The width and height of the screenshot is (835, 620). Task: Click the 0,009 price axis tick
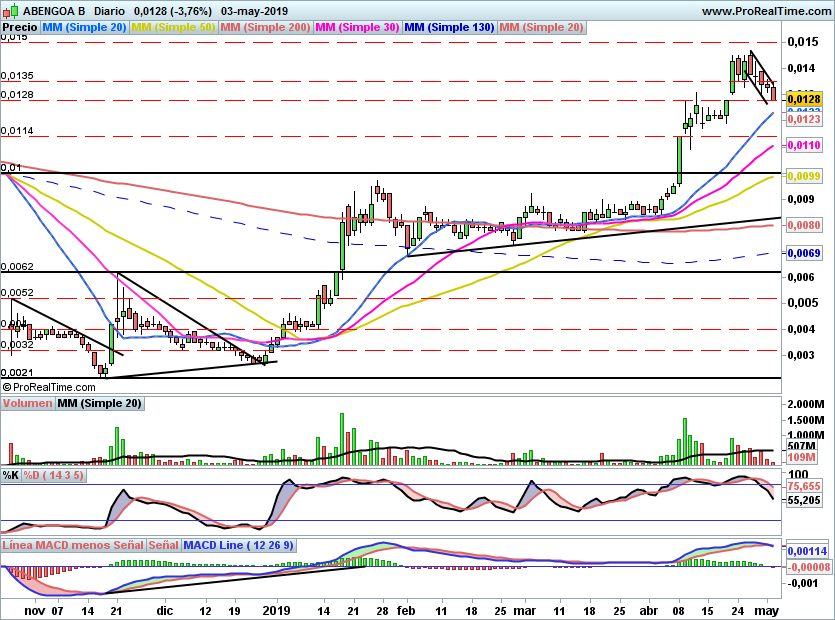point(801,199)
